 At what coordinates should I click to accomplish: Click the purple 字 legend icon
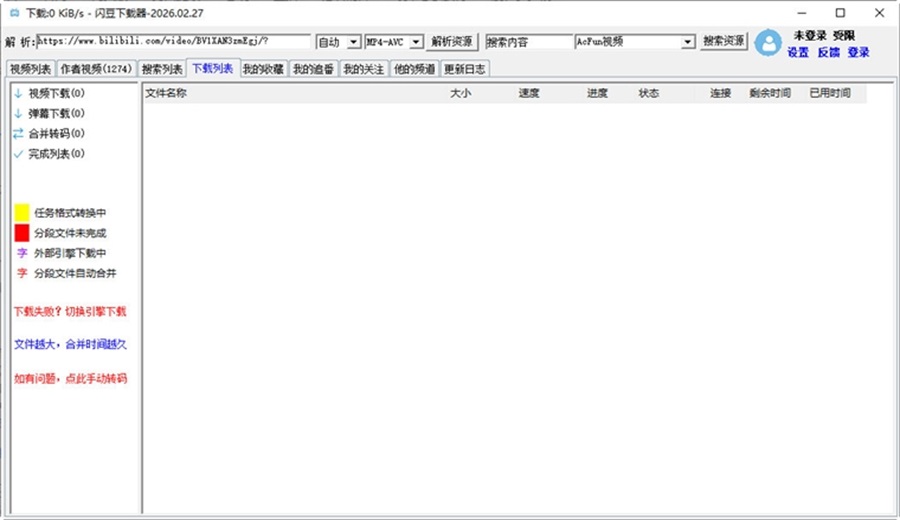click(x=22, y=253)
